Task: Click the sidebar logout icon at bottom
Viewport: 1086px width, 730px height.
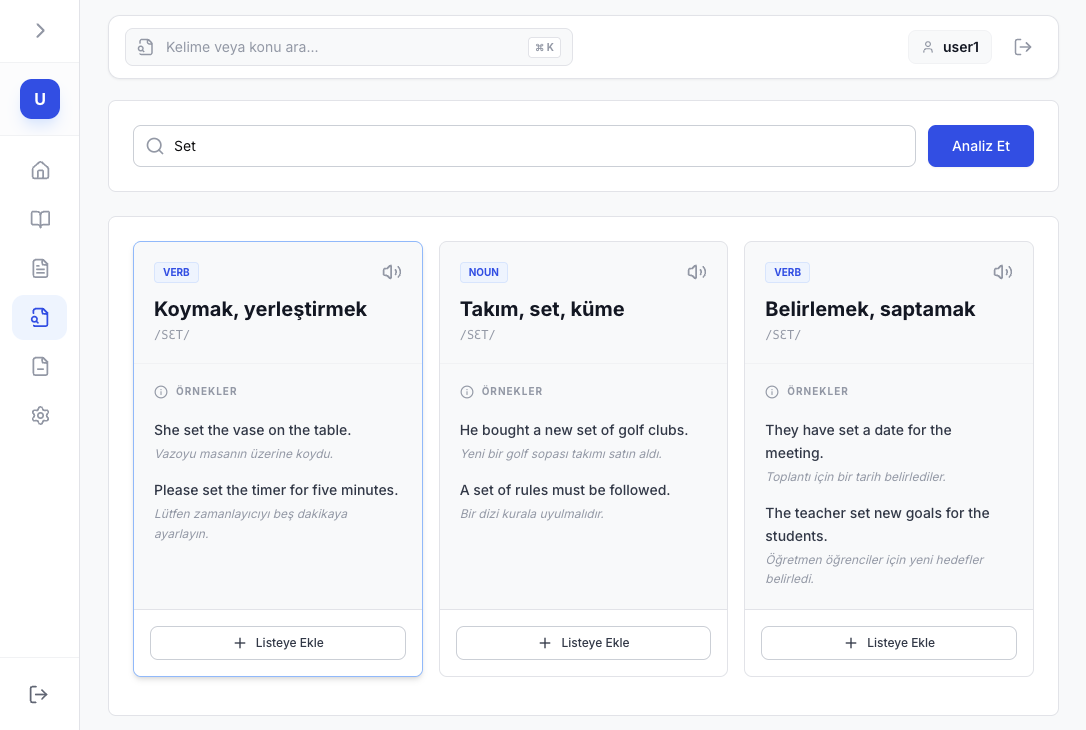Action: pos(39,694)
